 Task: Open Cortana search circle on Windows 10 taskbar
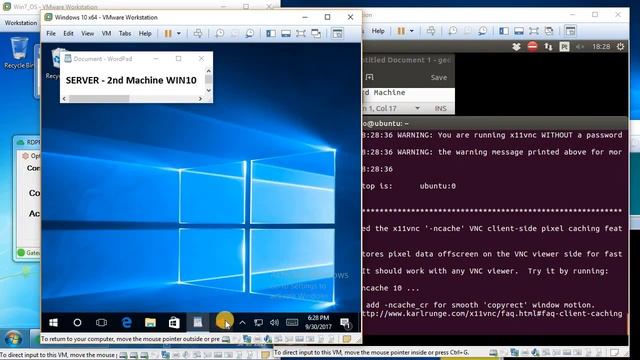[x=77, y=323]
